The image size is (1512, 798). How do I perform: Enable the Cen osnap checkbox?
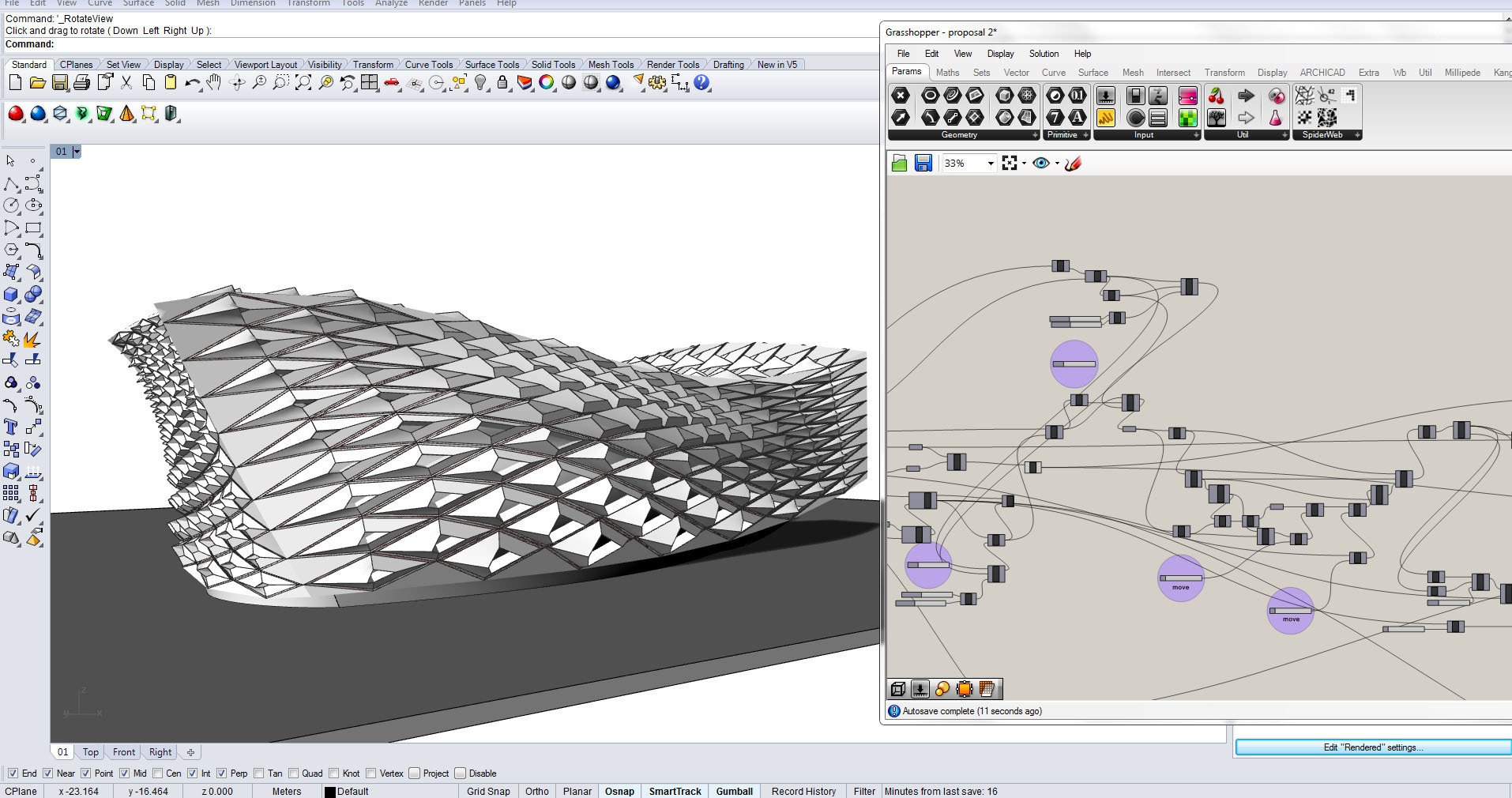tap(158, 774)
